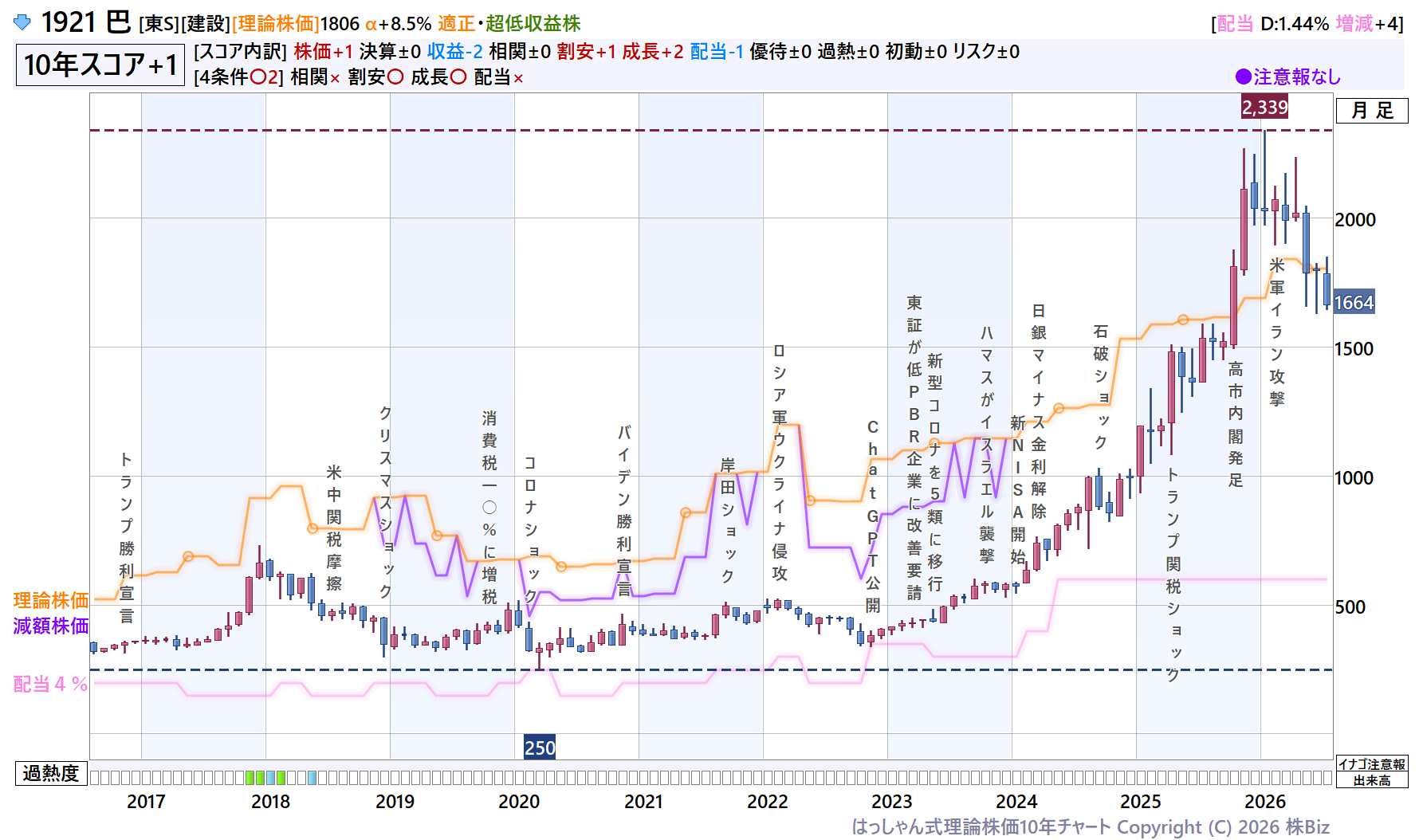Click the 初動±0 score item
Screen dimensions: 1419x840
pos(916,52)
